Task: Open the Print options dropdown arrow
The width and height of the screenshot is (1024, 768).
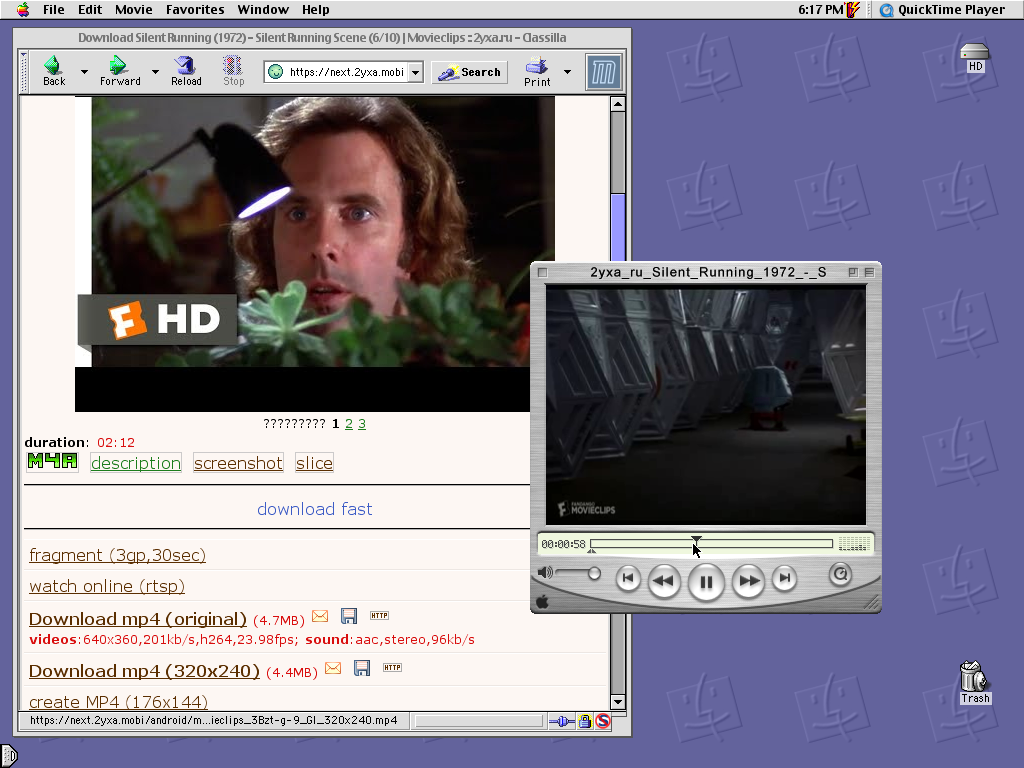Action: coord(568,72)
